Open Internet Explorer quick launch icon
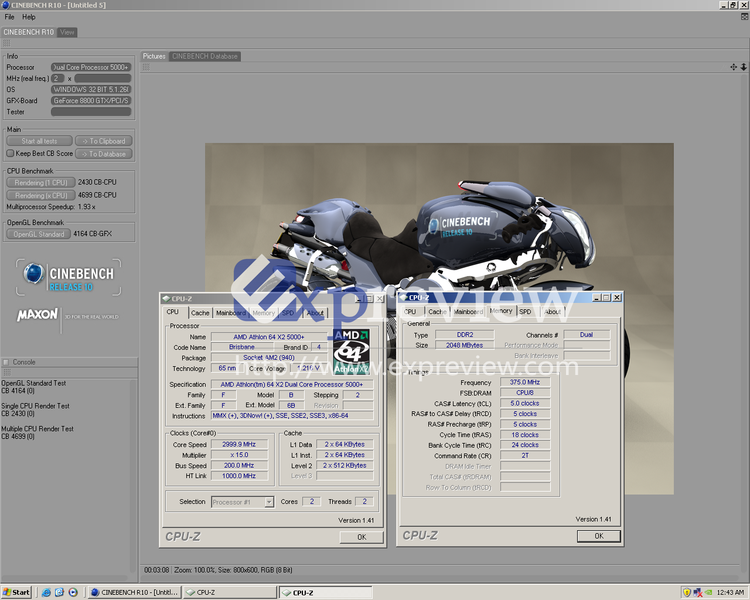This screenshot has height=600, width=750. point(46,592)
